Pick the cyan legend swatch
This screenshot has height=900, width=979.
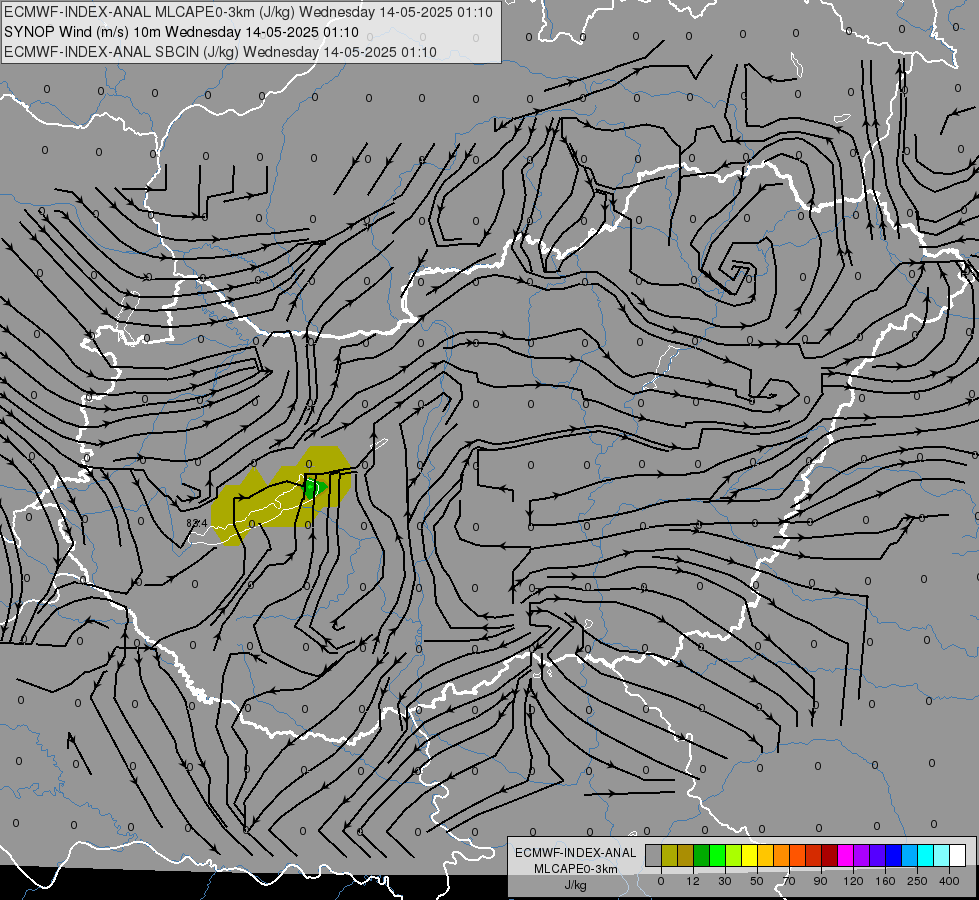click(927, 855)
